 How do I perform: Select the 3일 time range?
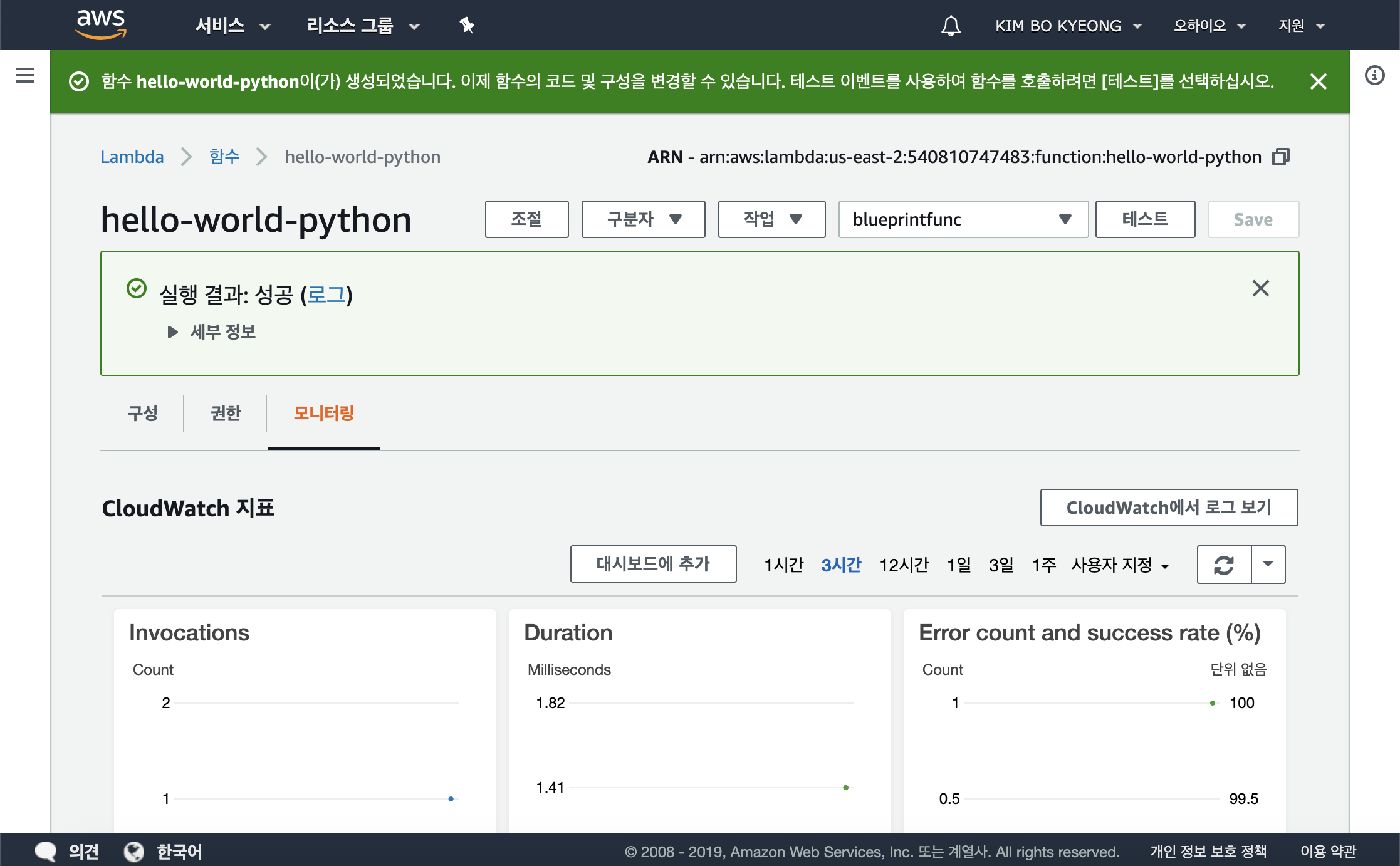tap(1001, 565)
